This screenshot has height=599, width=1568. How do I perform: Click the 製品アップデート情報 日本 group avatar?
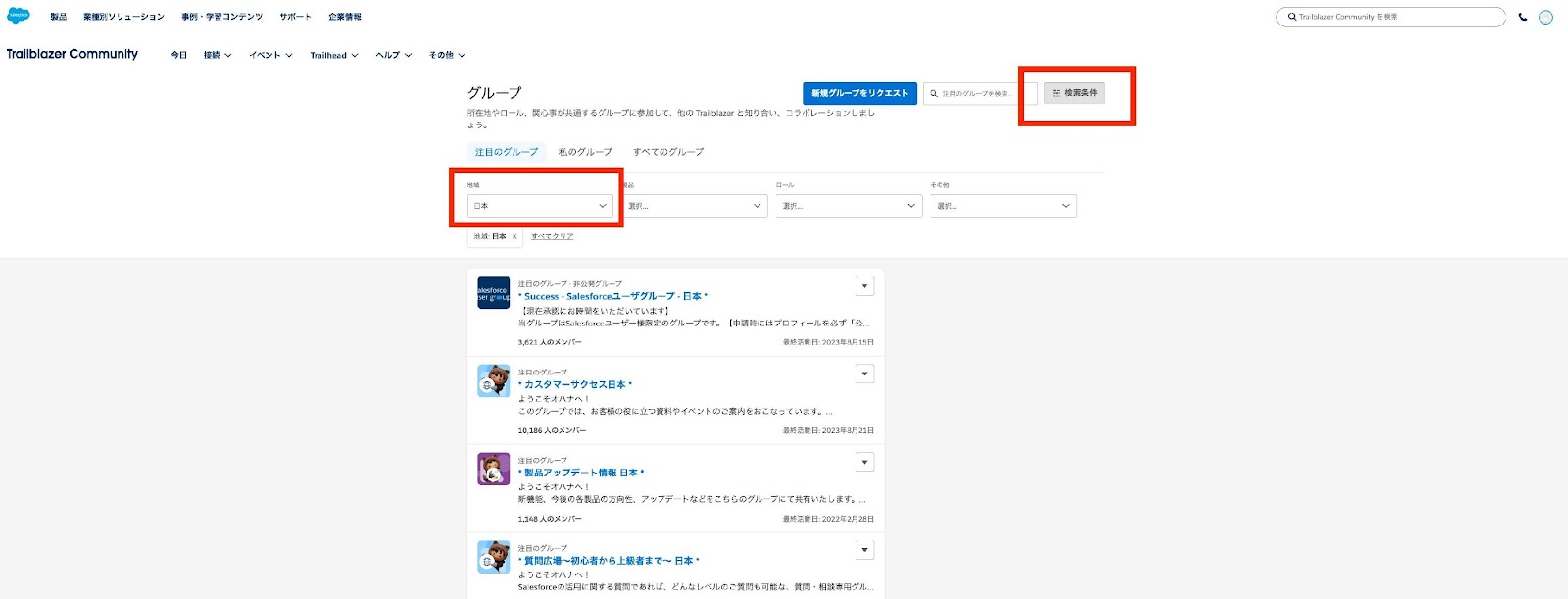click(x=493, y=469)
